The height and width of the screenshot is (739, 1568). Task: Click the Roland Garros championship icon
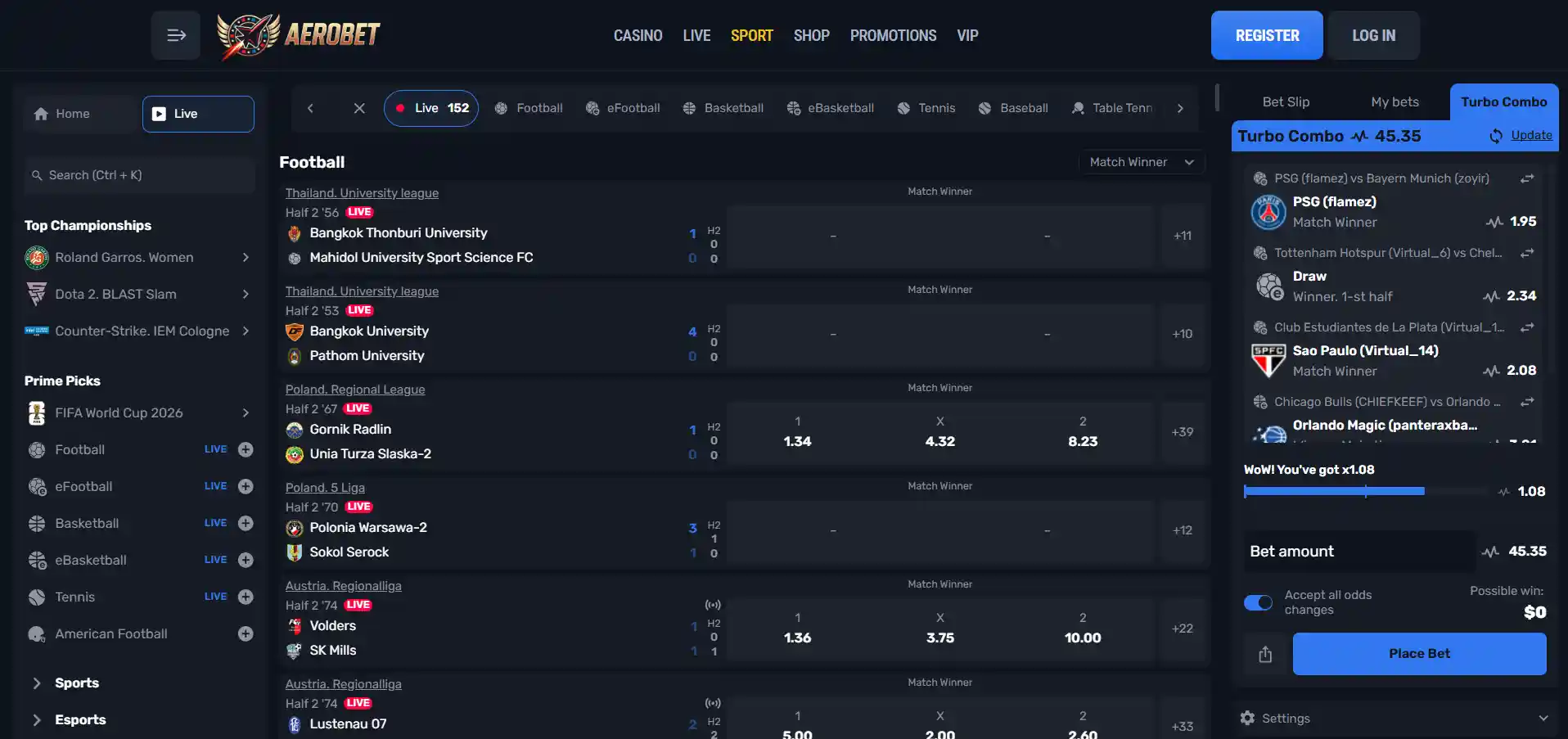click(37, 258)
